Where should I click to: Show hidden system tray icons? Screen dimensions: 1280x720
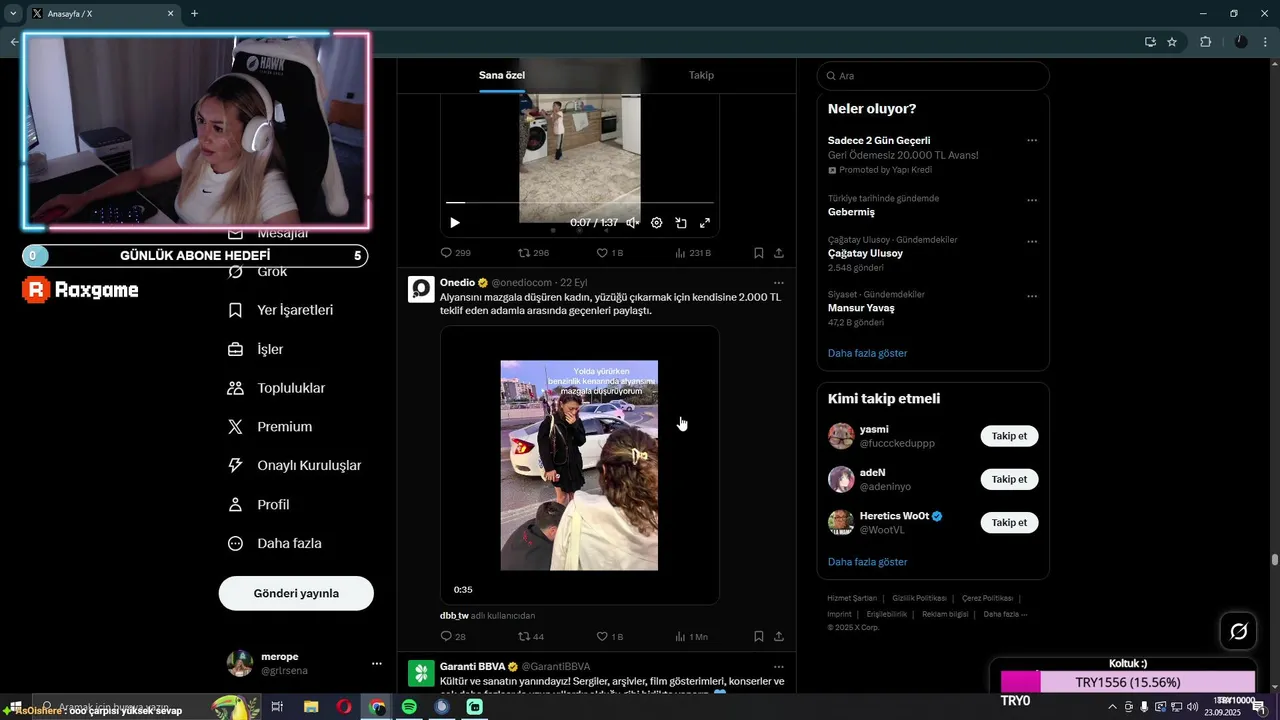click(1113, 707)
